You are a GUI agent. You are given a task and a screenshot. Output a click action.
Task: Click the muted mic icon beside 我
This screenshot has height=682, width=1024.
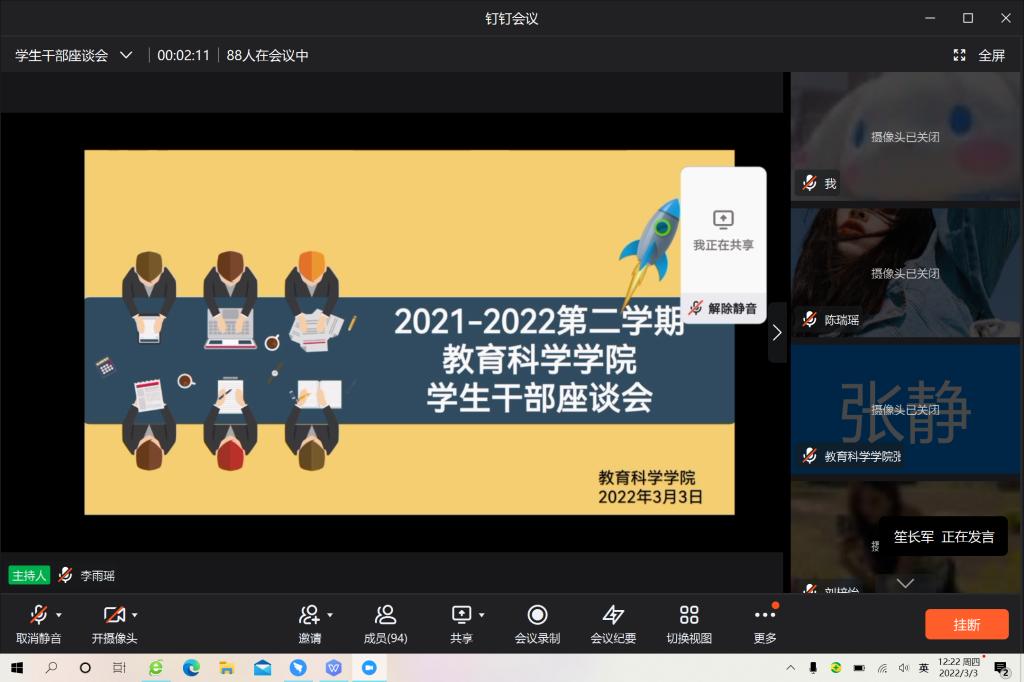pyautogui.click(x=810, y=183)
